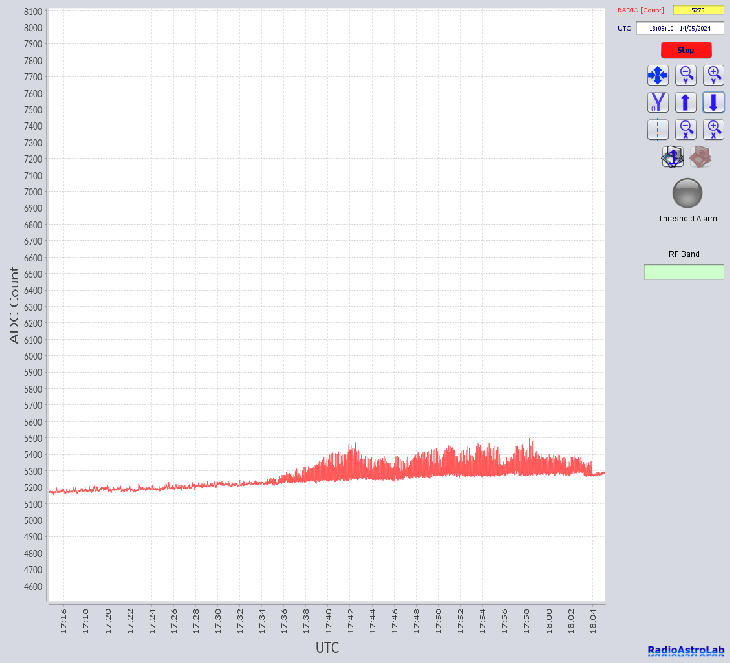
Task: Toggle the Threshold Alarm indicator light
Action: pos(687,192)
